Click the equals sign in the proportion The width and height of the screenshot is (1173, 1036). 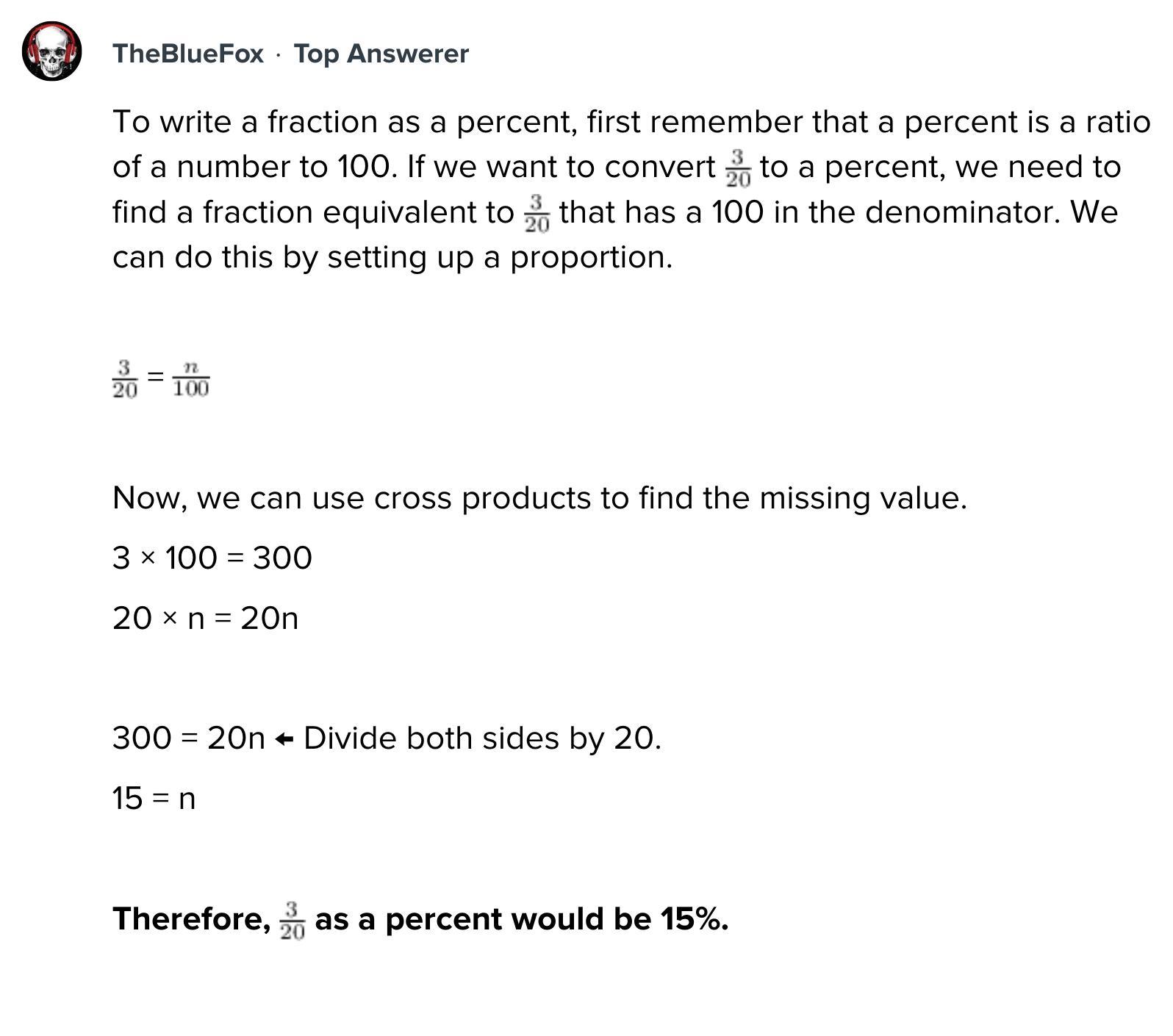[x=155, y=377]
